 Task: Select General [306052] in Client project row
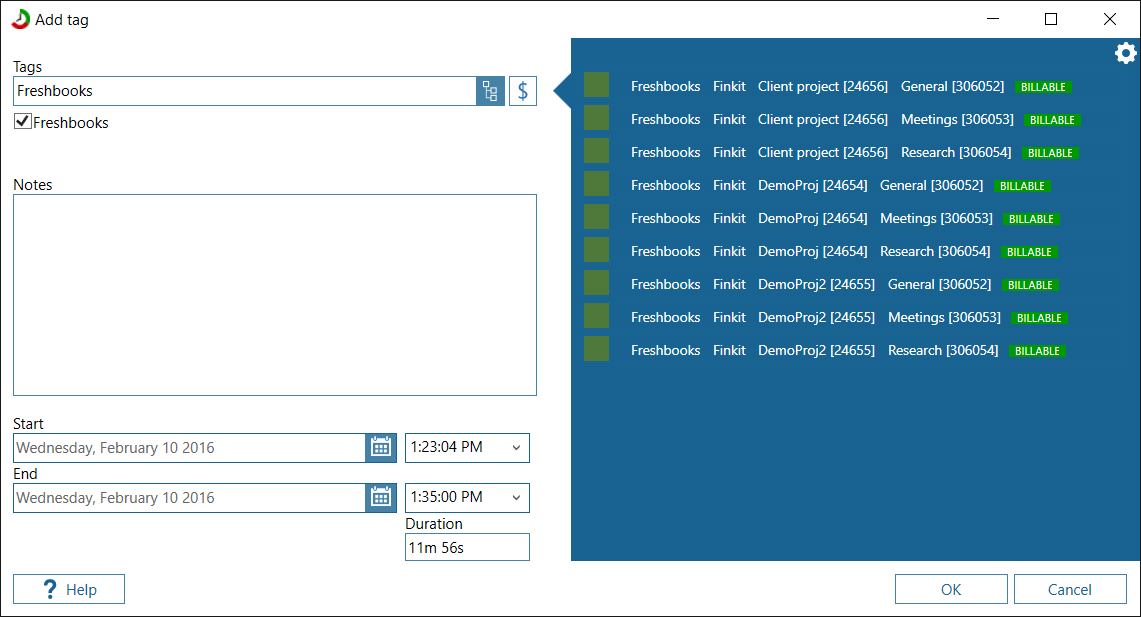click(953, 87)
